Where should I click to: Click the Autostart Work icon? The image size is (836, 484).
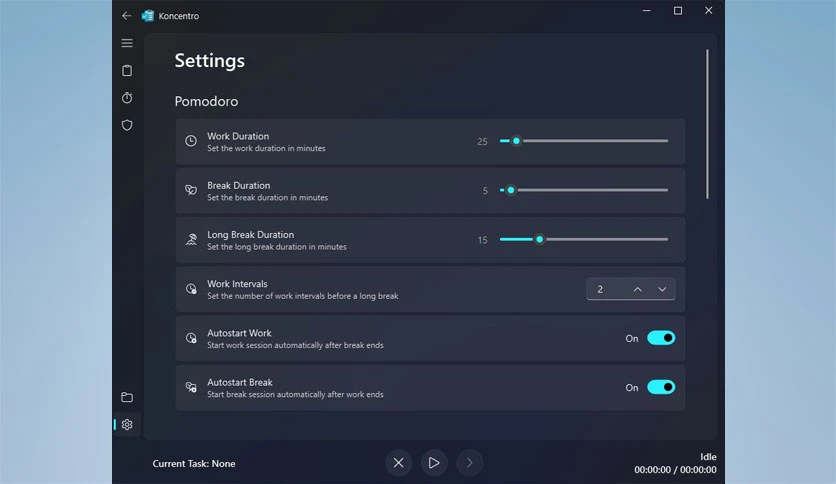(191, 338)
